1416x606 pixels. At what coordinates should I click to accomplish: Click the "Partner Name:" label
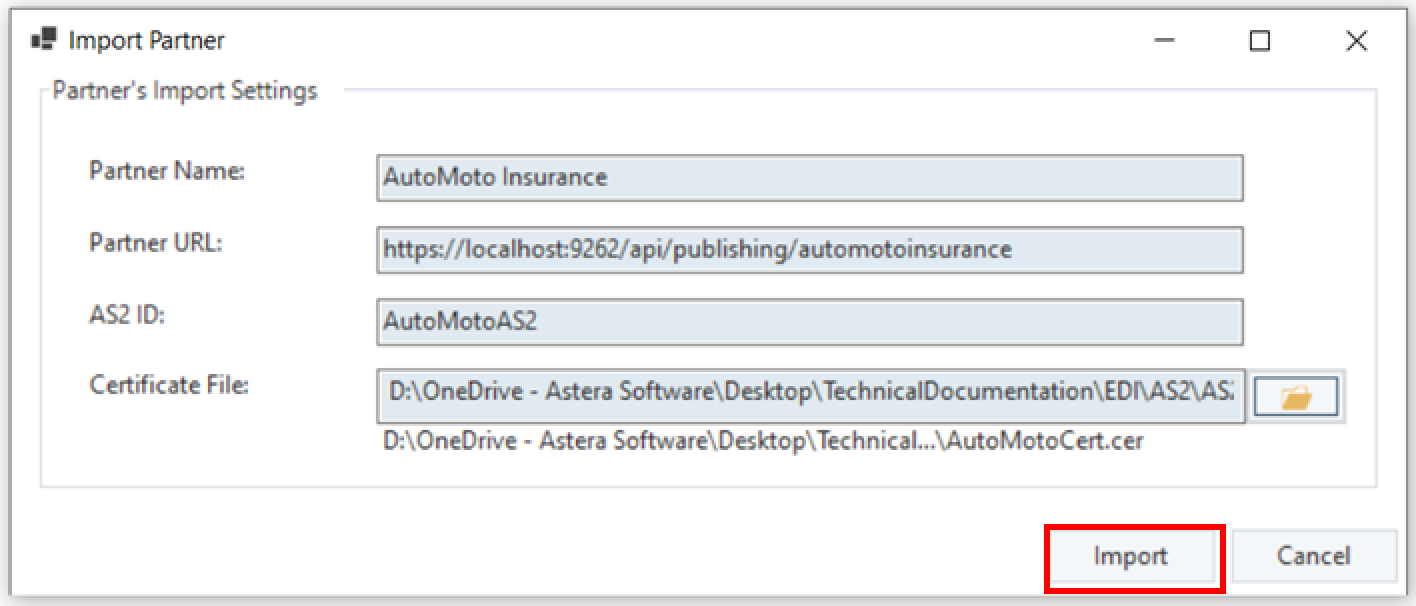[167, 170]
